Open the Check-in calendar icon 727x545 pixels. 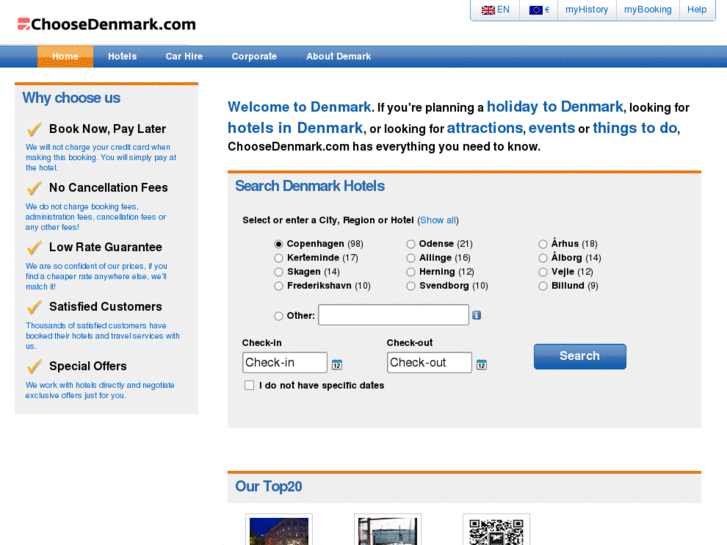pos(337,365)
